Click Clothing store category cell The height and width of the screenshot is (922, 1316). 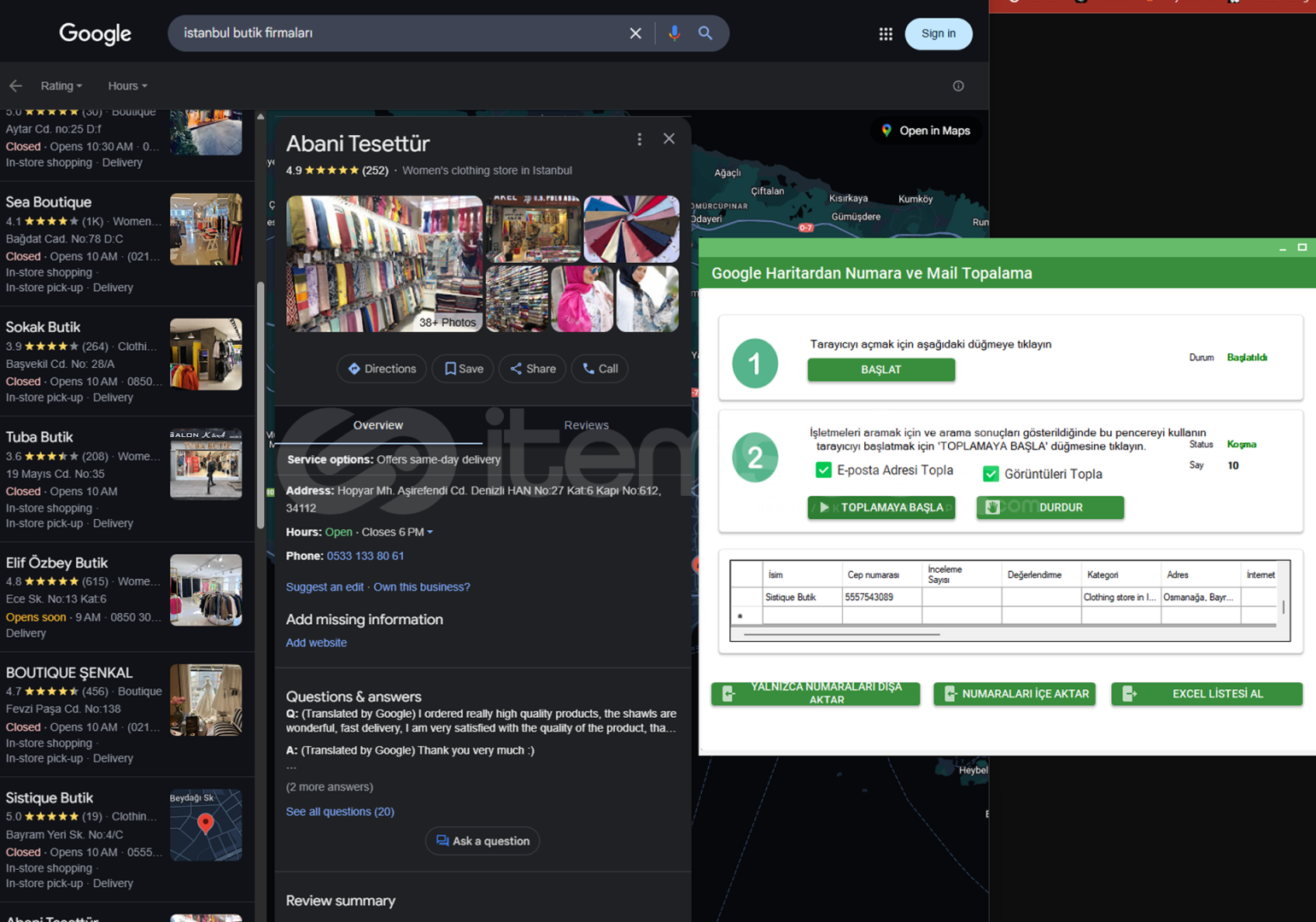click(x=1120, y=597)
